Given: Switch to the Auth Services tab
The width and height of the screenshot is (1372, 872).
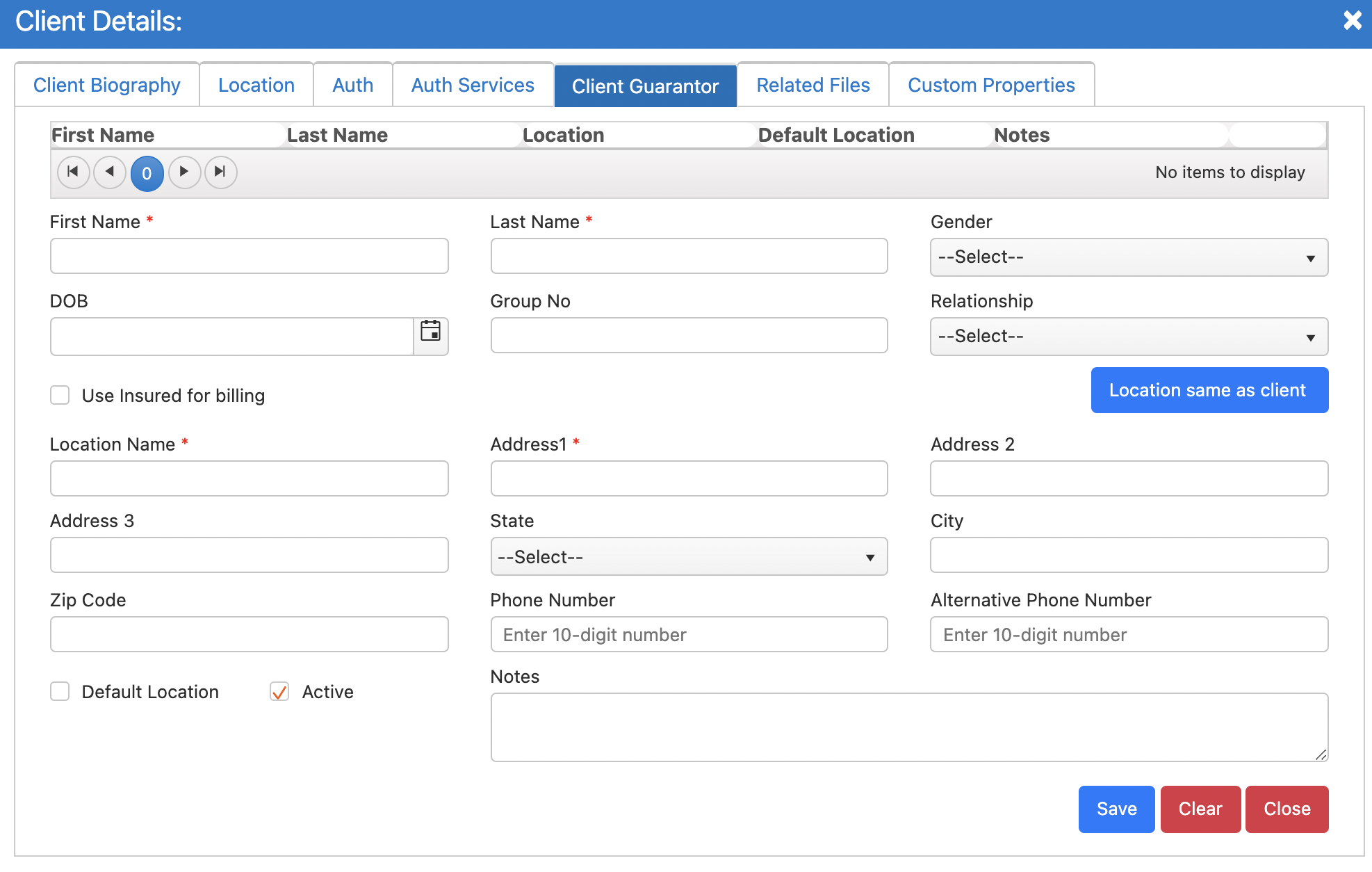Looking at the screenshot, I should 473,86.
